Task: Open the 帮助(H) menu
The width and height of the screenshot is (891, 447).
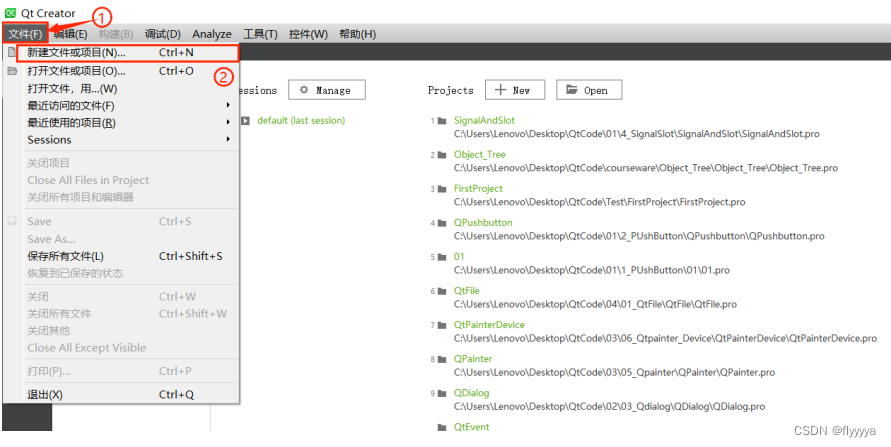Action: click(357, 34)
